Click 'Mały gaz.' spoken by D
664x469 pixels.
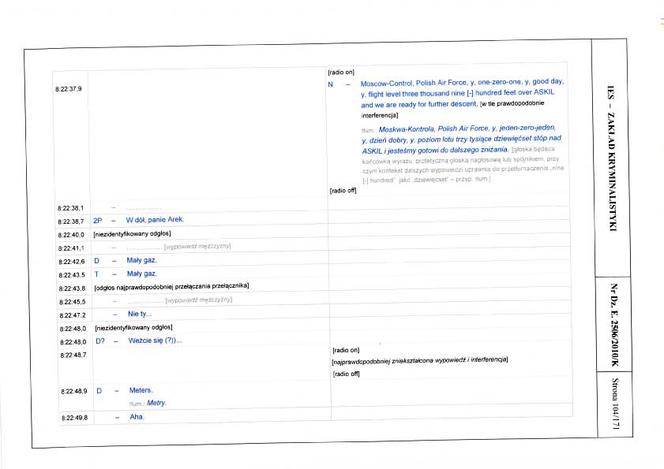[141, 260]
